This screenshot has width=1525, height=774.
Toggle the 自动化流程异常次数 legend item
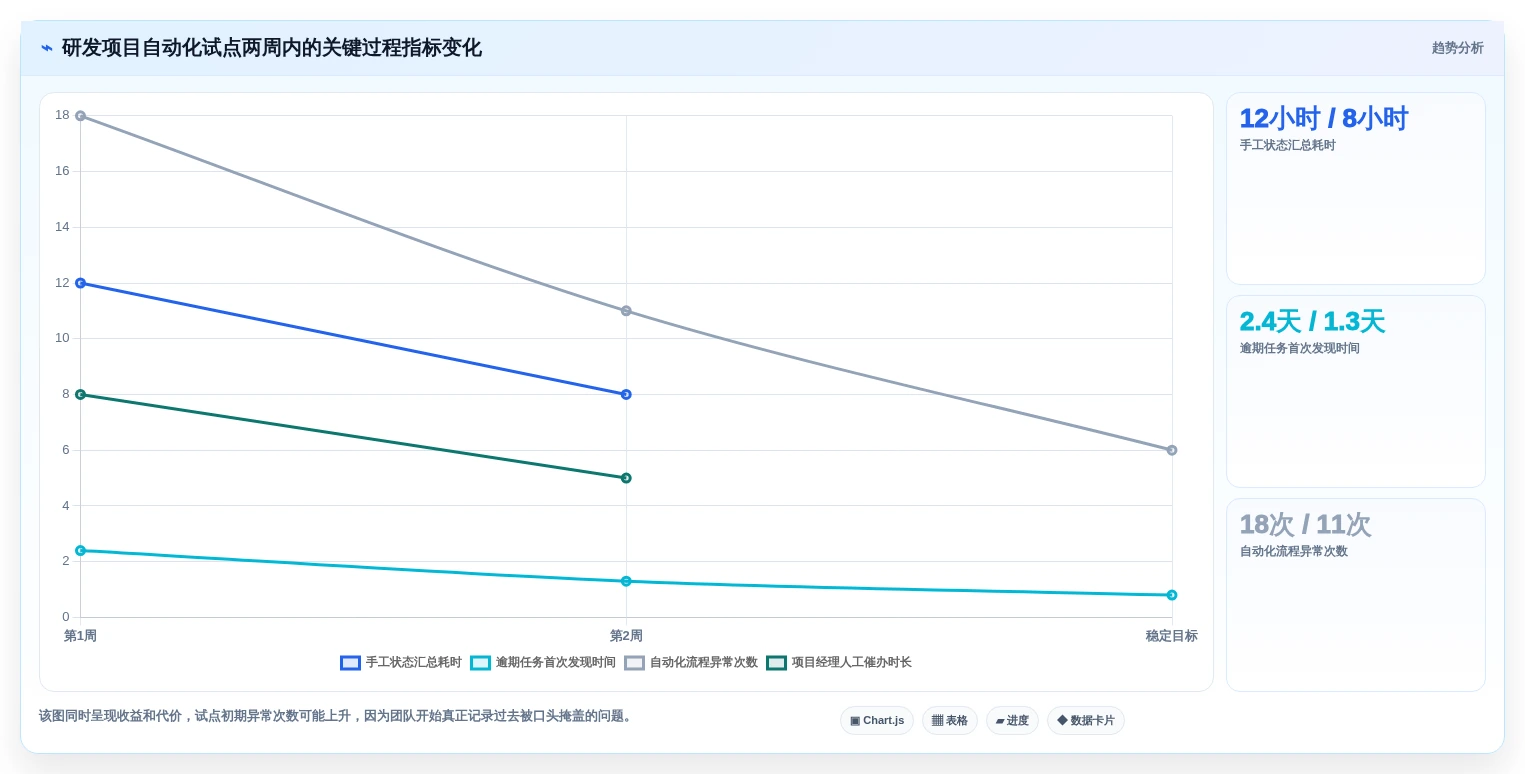(691, 662)
